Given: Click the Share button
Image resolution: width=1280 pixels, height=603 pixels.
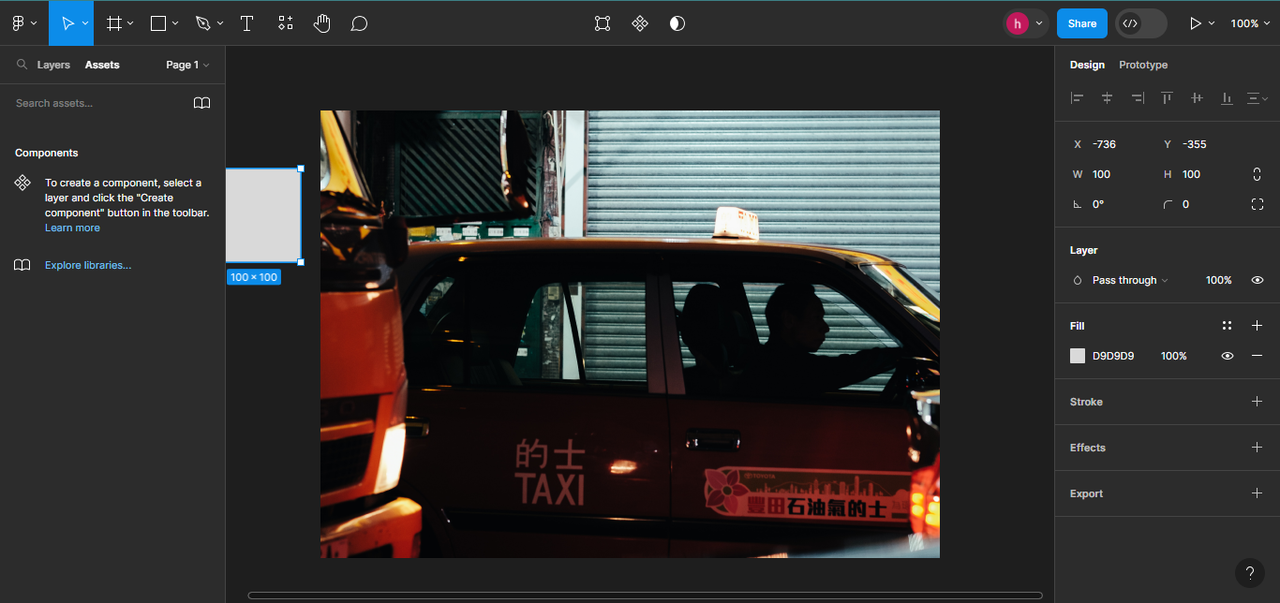Looking at the screenshot, I should coord(1082,23).
